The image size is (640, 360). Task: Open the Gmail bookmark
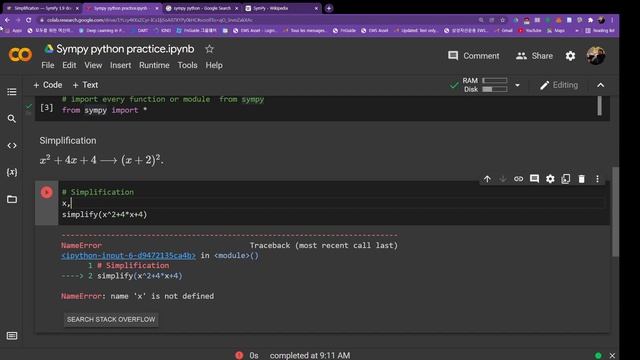pos(504,31)
